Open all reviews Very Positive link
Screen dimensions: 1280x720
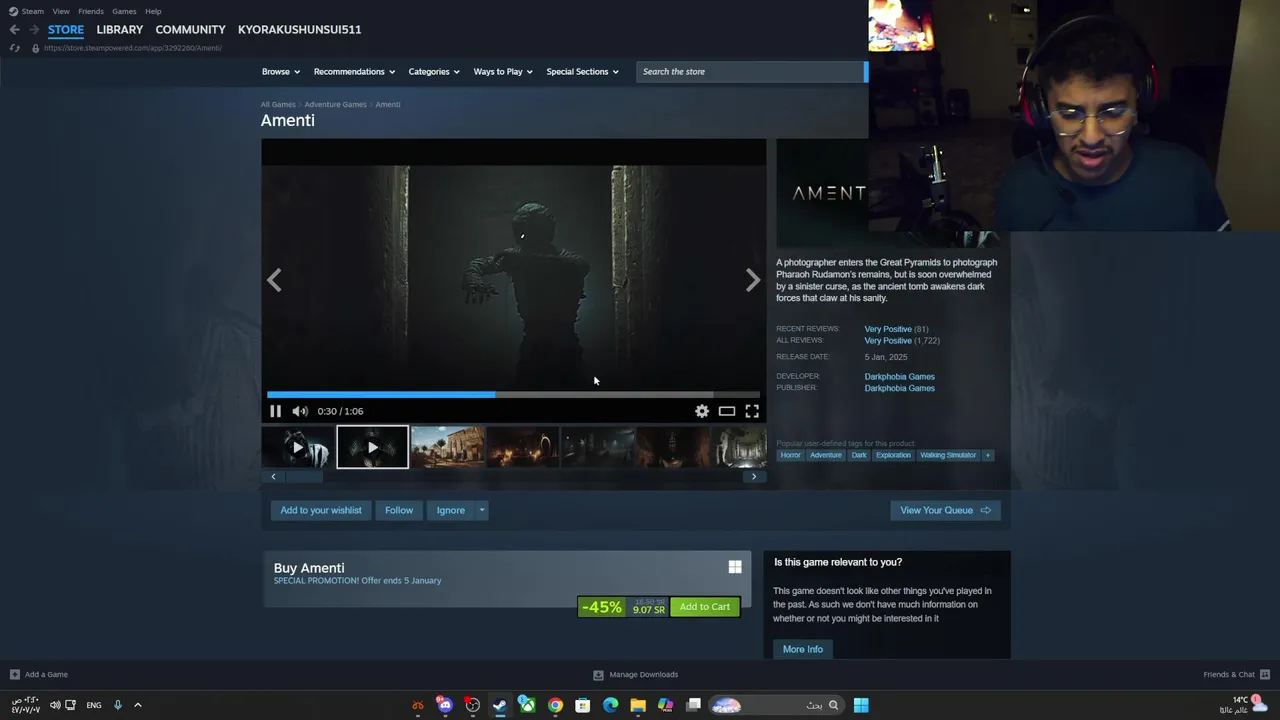tap(888, 341)
